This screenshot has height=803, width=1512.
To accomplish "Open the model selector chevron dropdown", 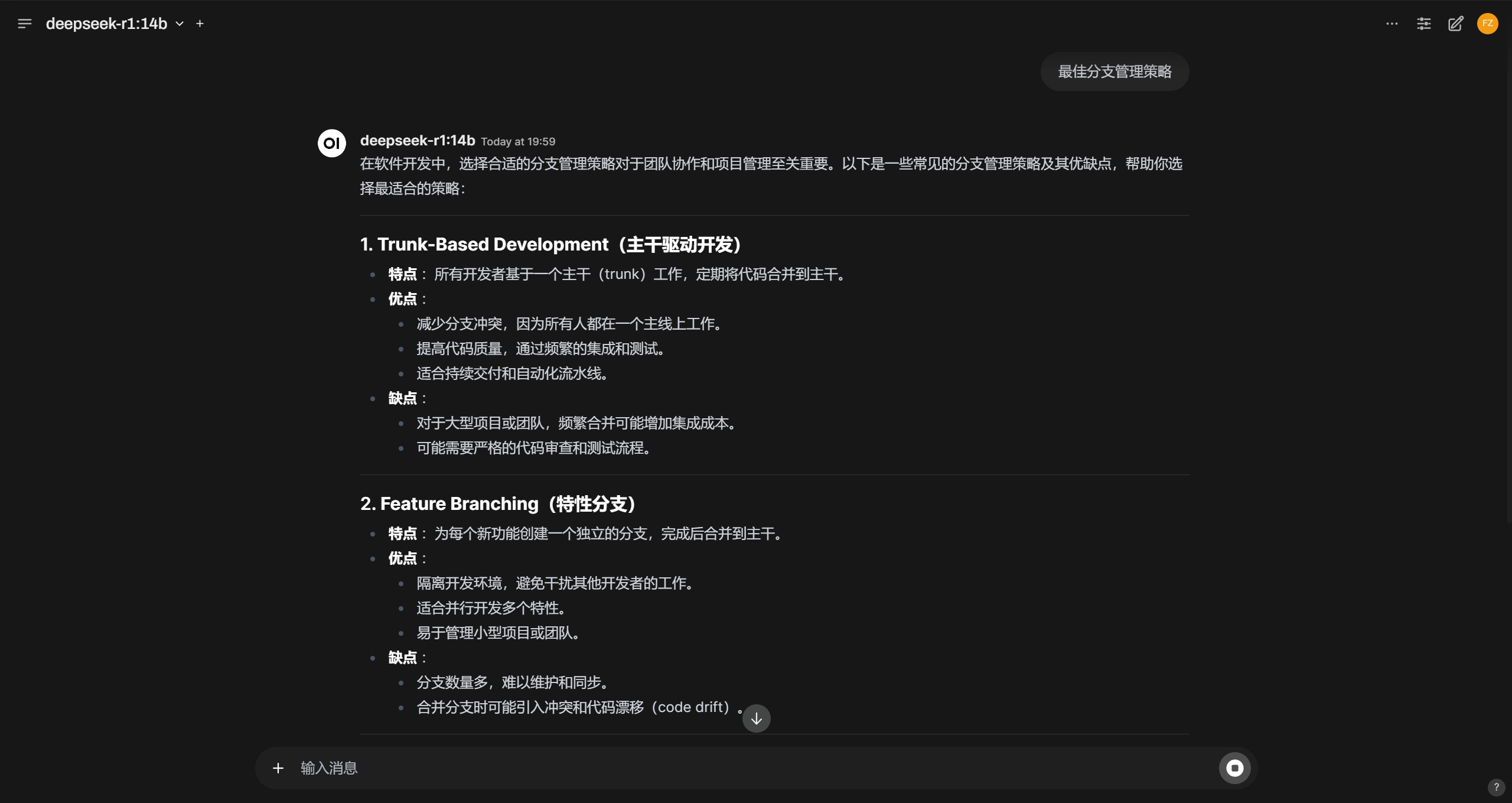I will click(x=180, y=24).
